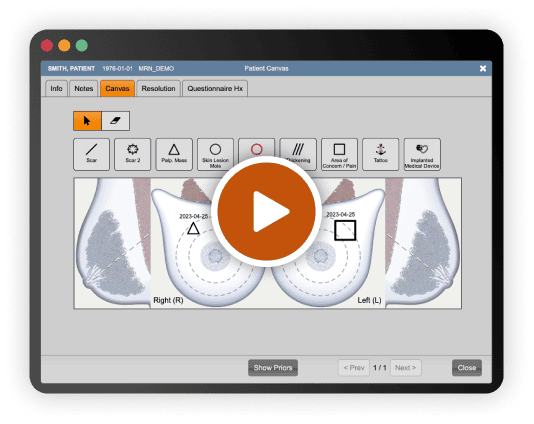Screen dimensions: 534x424
Task: Open the Info tab
Action: click(56, 89)
